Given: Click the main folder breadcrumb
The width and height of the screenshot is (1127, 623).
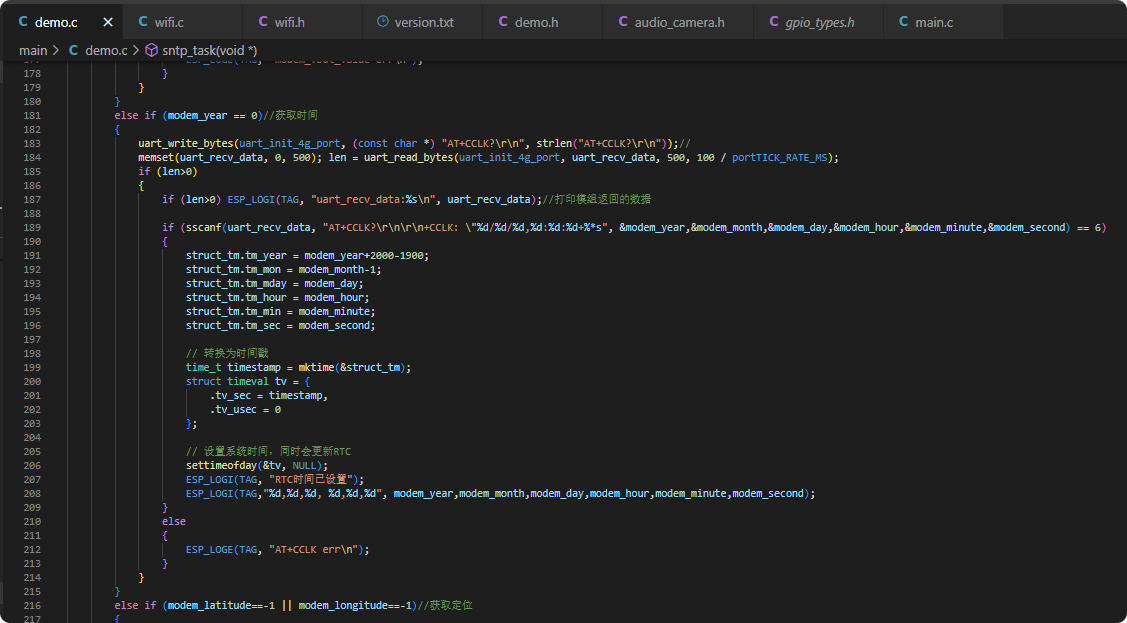Looking at the screenshot, I should point(33,50).
